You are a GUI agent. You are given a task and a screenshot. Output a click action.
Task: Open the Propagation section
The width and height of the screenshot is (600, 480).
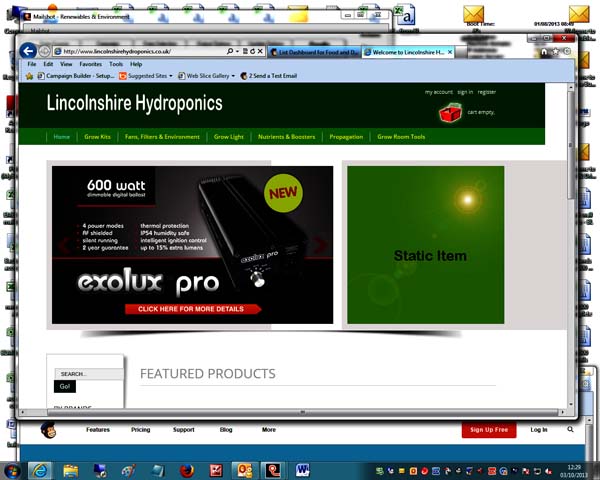[x=346, y=137]
